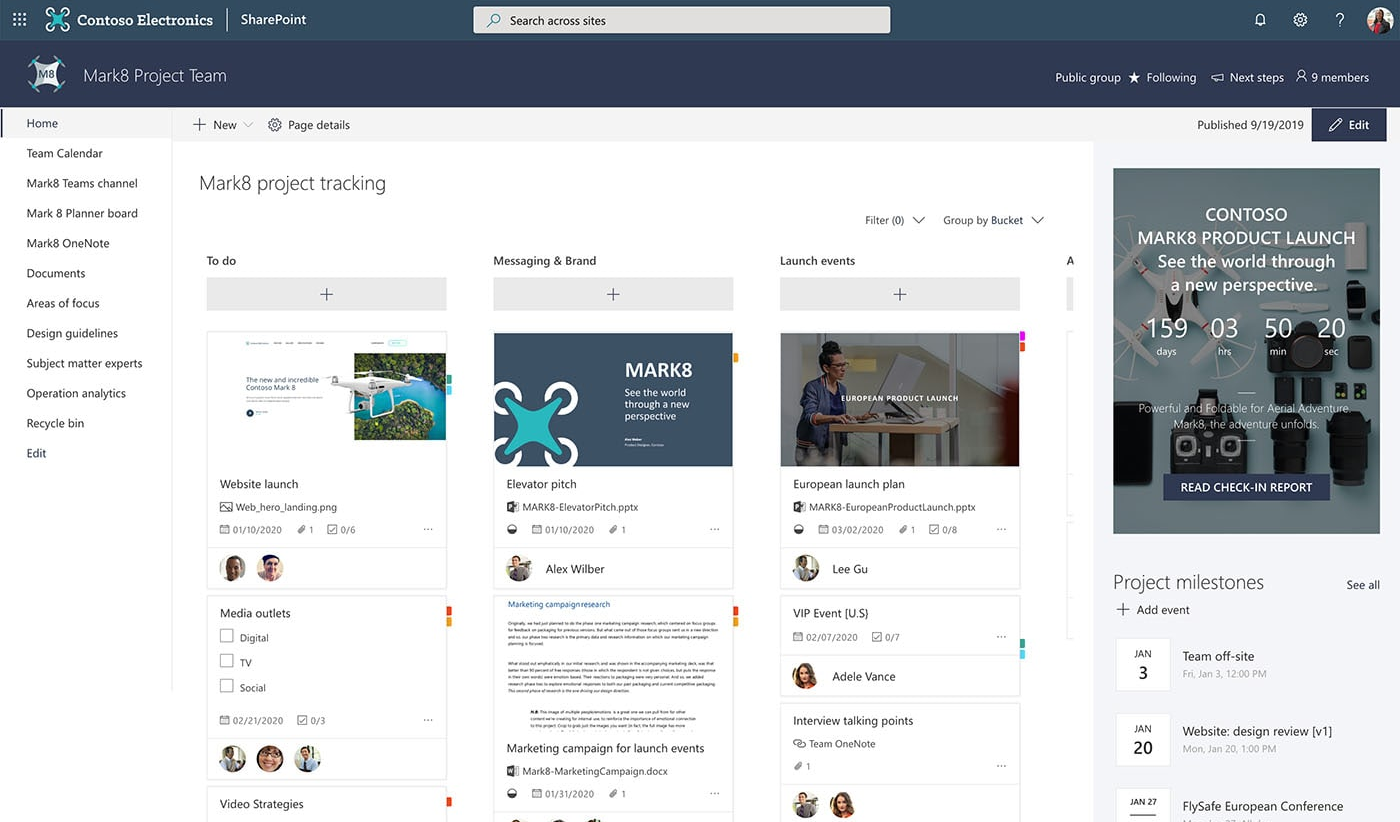Click the M8 site logo

point(47,74)
